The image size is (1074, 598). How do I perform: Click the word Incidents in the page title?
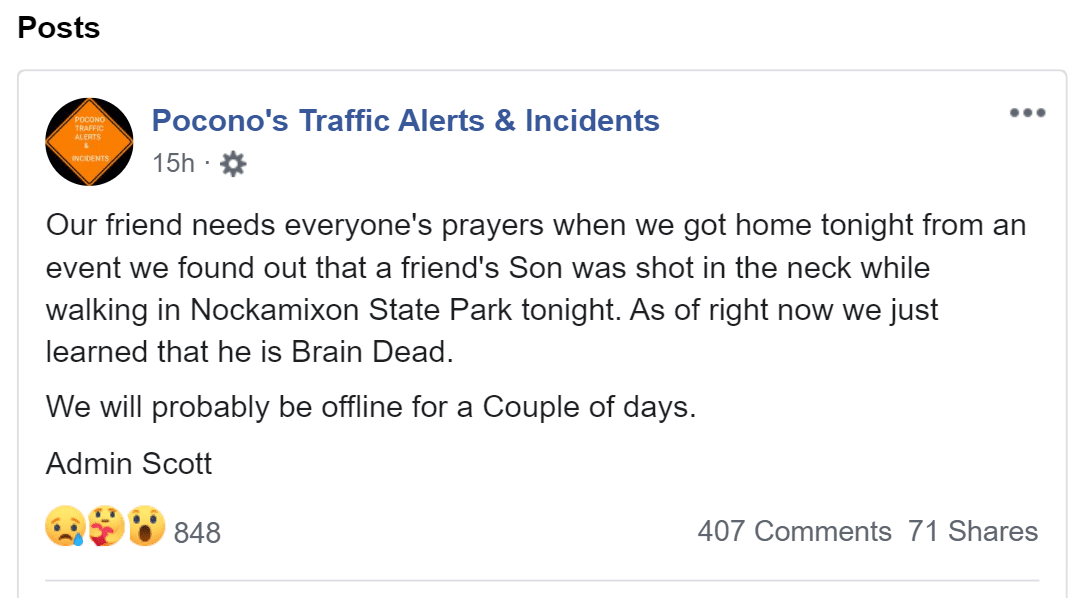pos(592,121)
